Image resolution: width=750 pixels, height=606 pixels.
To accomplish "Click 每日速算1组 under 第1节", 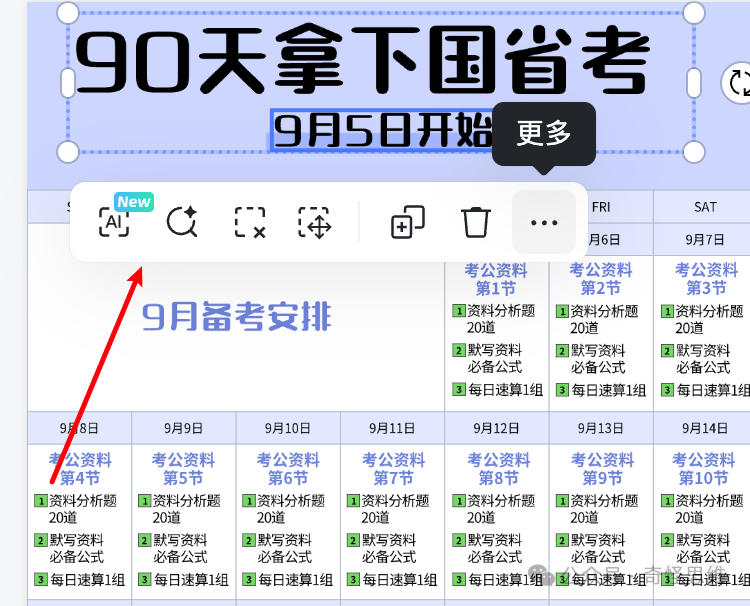I will click(x=505, y=390).
